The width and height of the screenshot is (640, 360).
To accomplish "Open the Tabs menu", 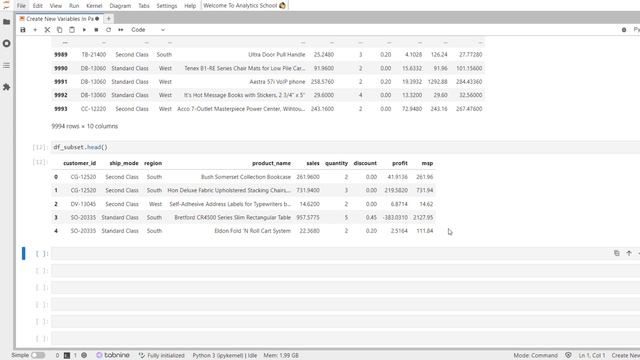I will (144, 6).
